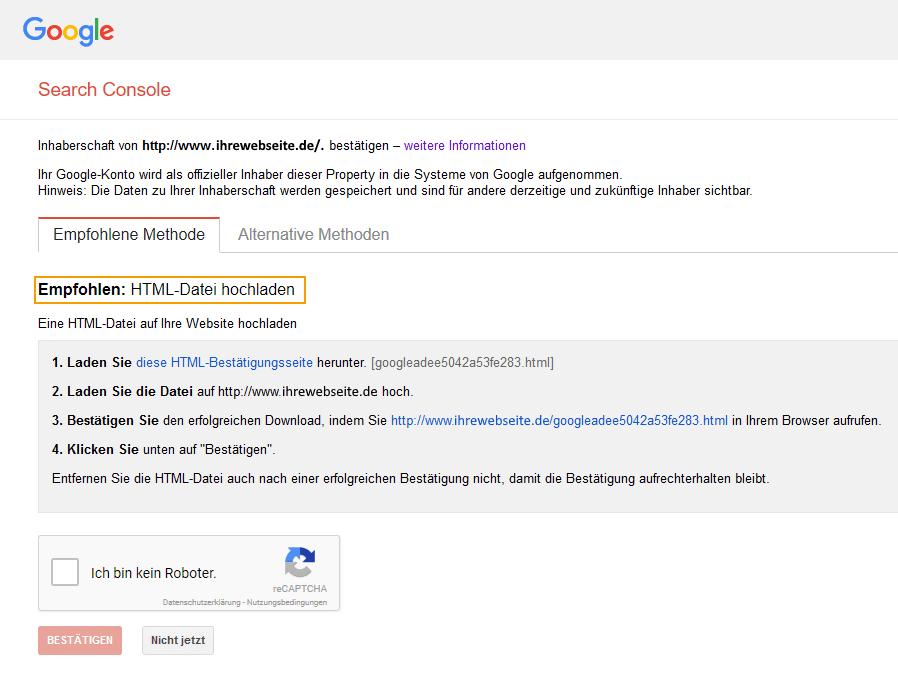Switch to the Empfohlene Methode tab

coord(129,235)
